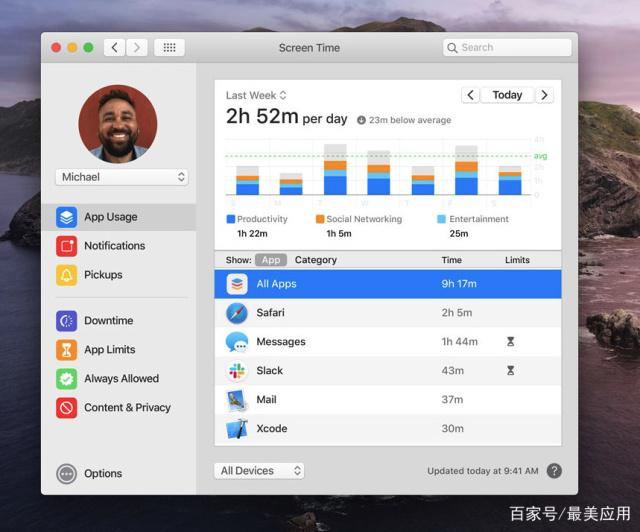Click the 2h 52m per day heading

(x=286, y=117)
